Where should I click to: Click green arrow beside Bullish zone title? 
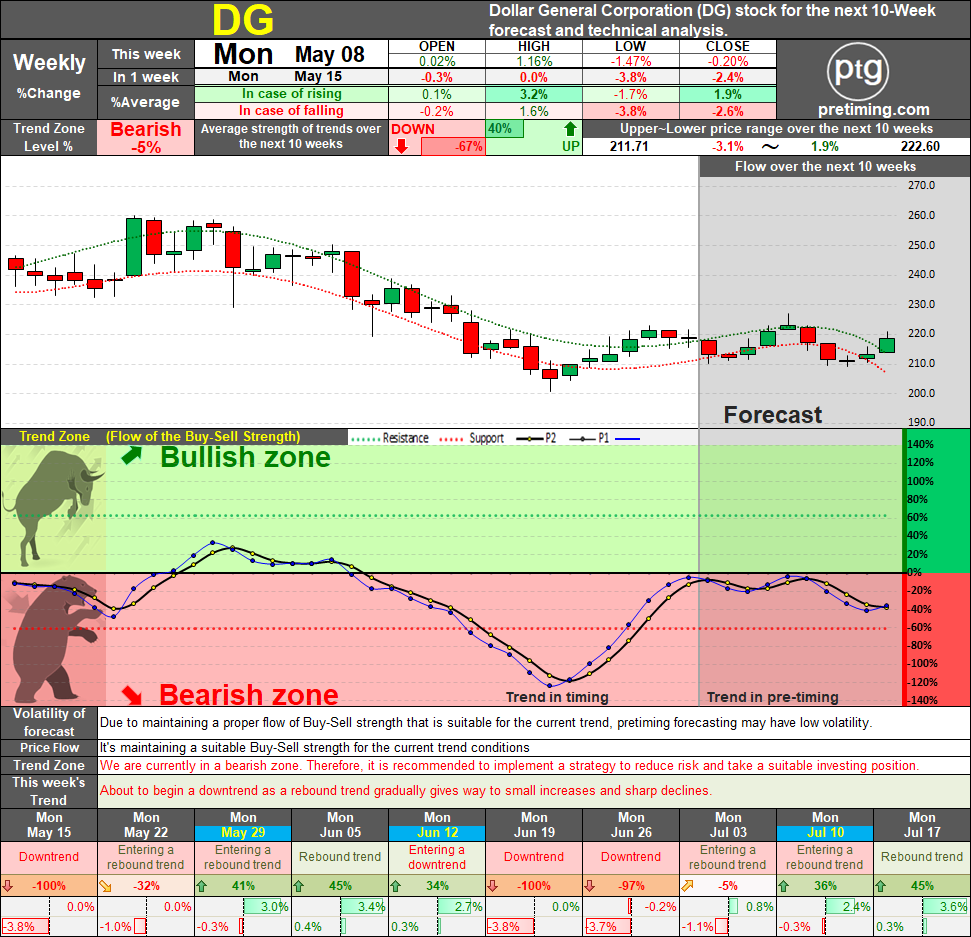point(131,456)
